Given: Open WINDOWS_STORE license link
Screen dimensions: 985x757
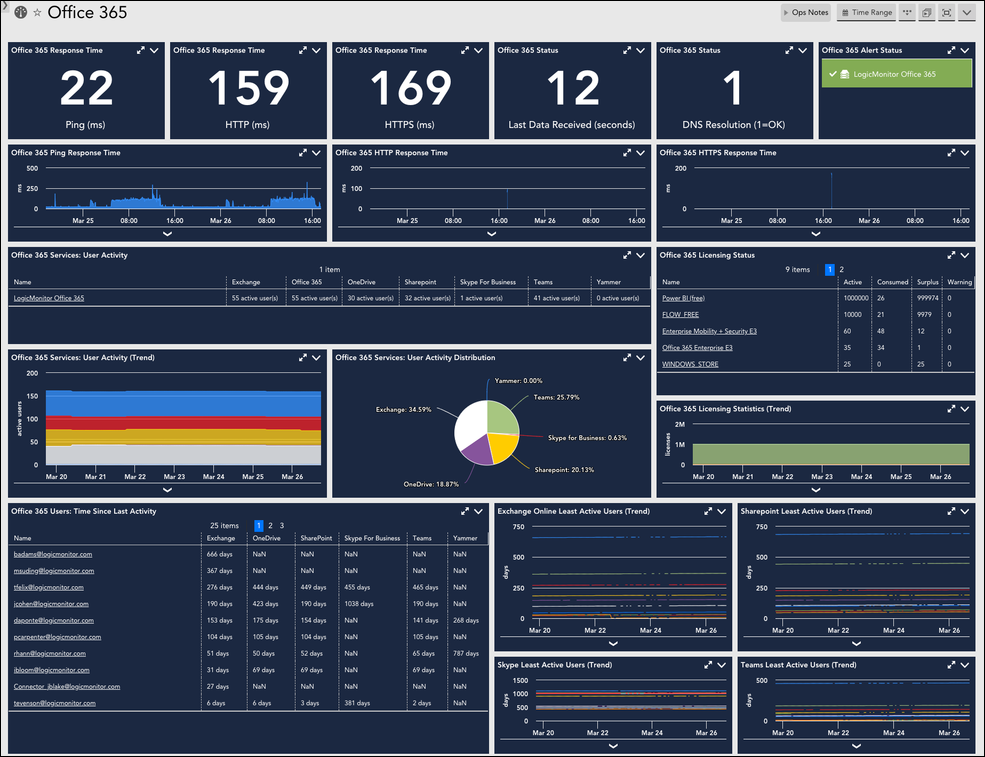Looking at the screenshot, I should point(690,364).
